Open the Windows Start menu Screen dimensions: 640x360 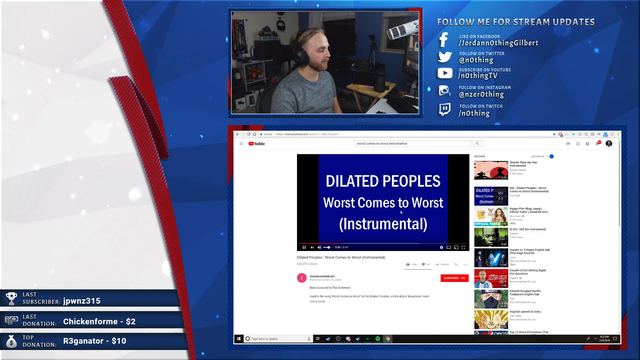point(239,339)
